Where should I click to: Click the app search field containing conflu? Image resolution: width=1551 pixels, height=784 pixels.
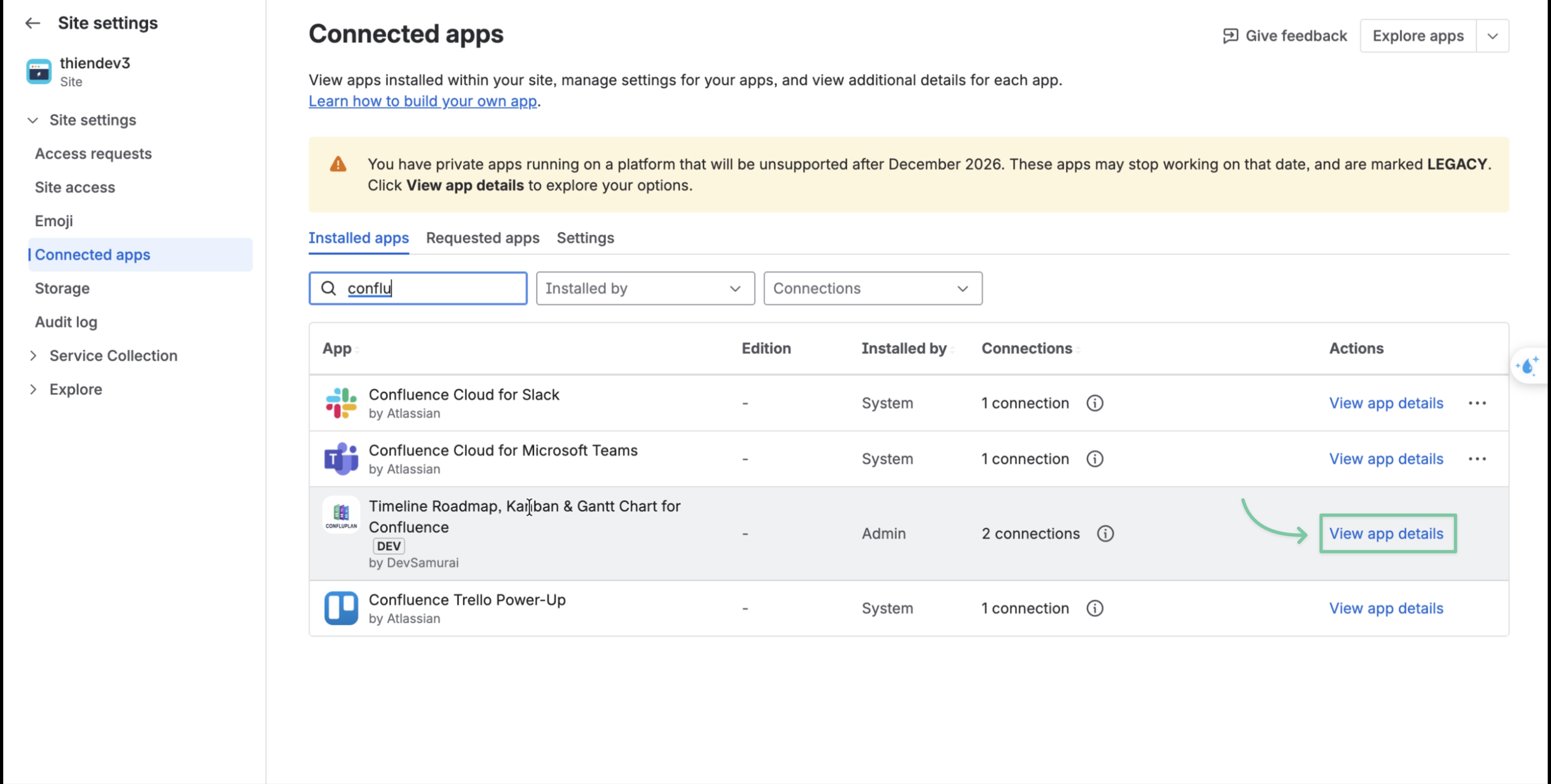pyautogui.click(x=418, y=289)
